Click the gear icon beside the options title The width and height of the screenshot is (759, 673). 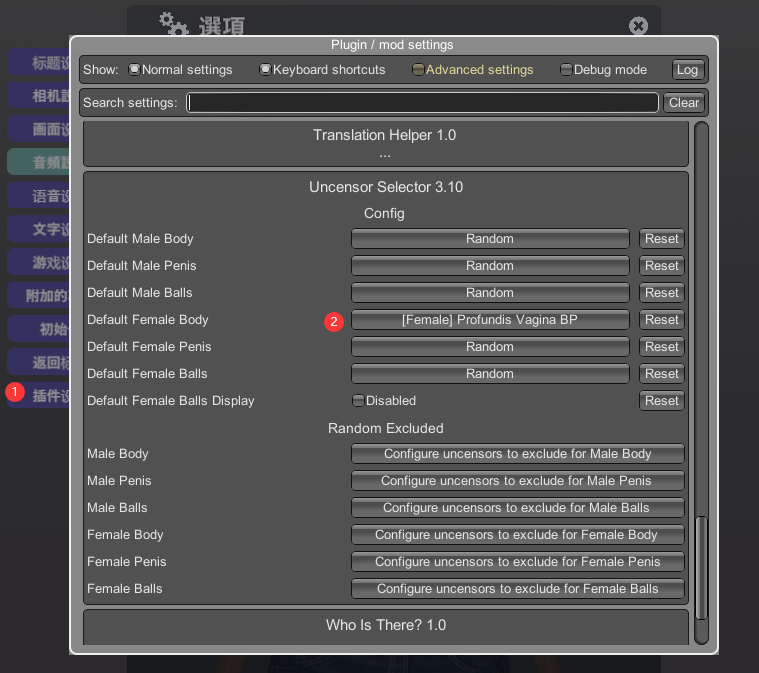174,25
